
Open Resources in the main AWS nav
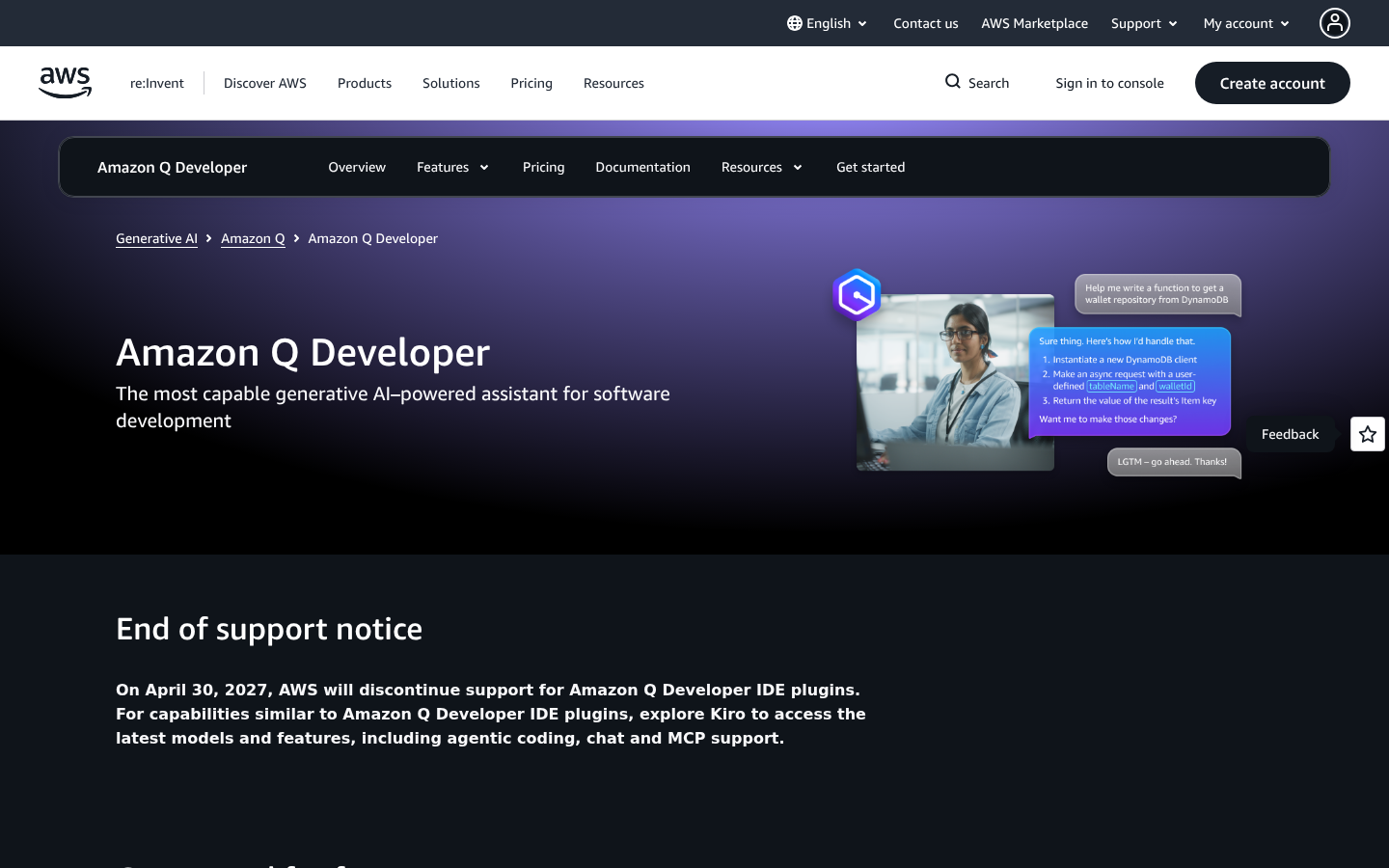613,83
